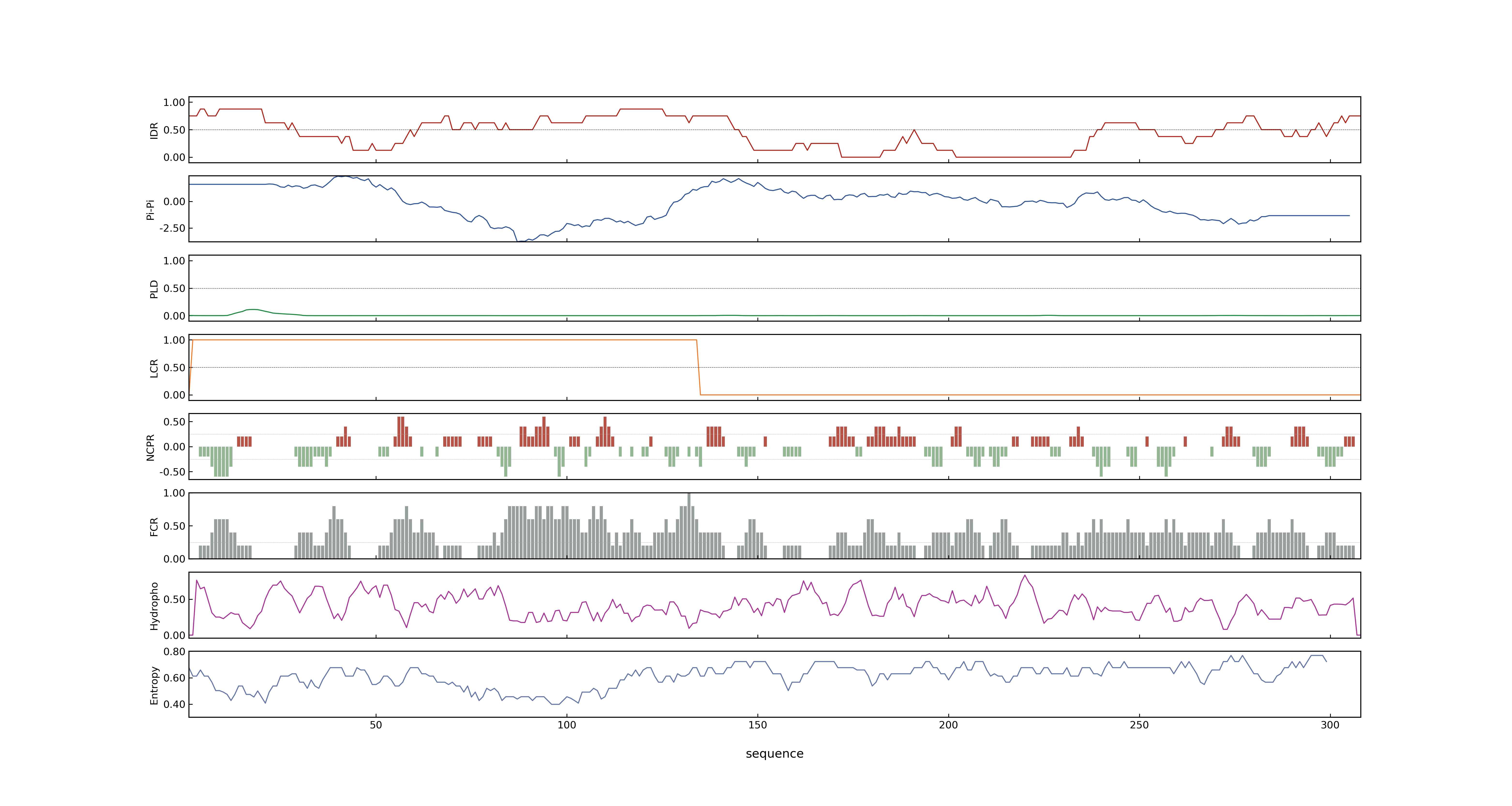
Task: Click the Pi-Pi y-axis label
Action: tap(150, 209)
